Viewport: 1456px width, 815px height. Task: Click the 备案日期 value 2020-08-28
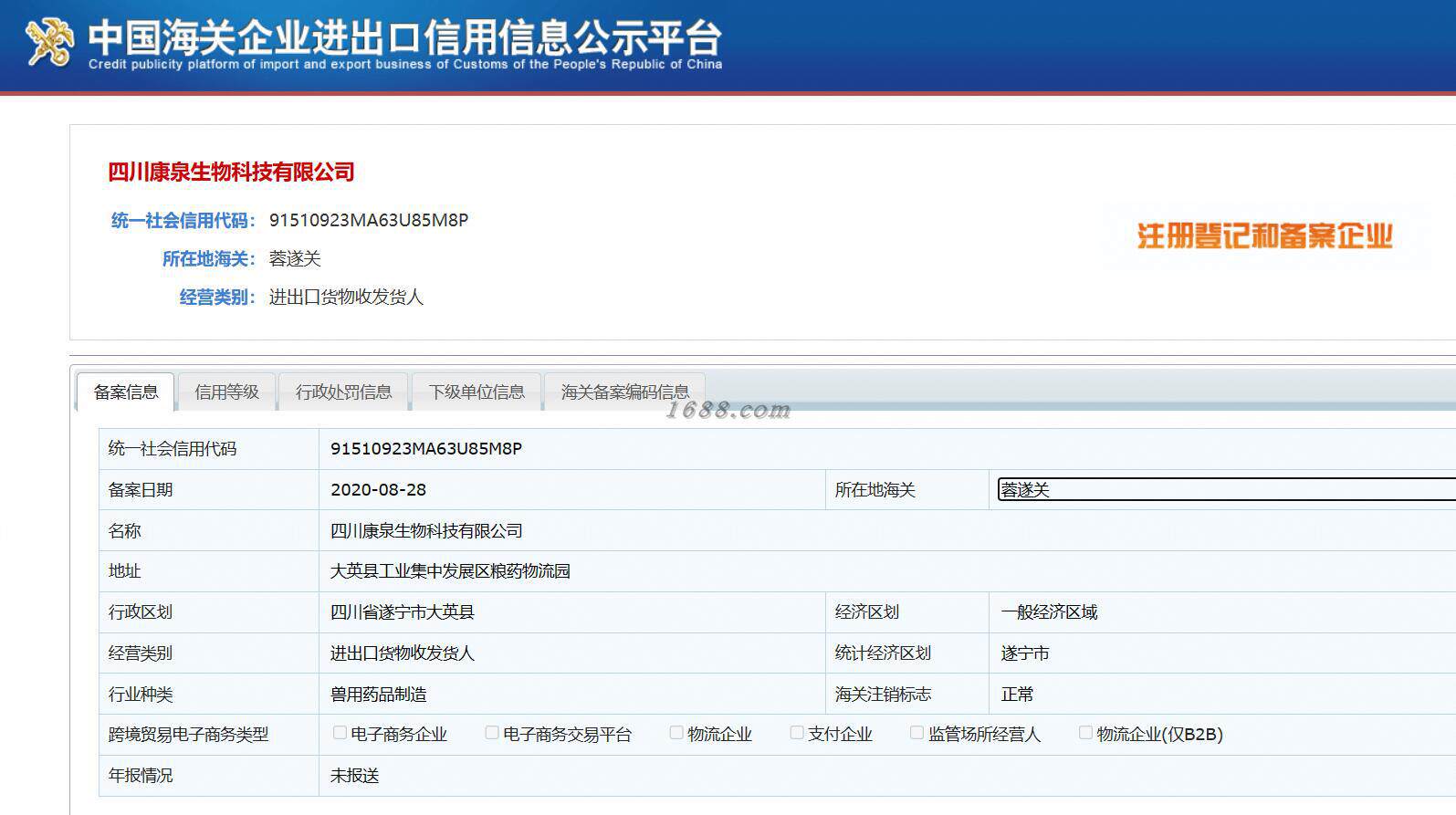pyautogui.click(x=379, y=490)
